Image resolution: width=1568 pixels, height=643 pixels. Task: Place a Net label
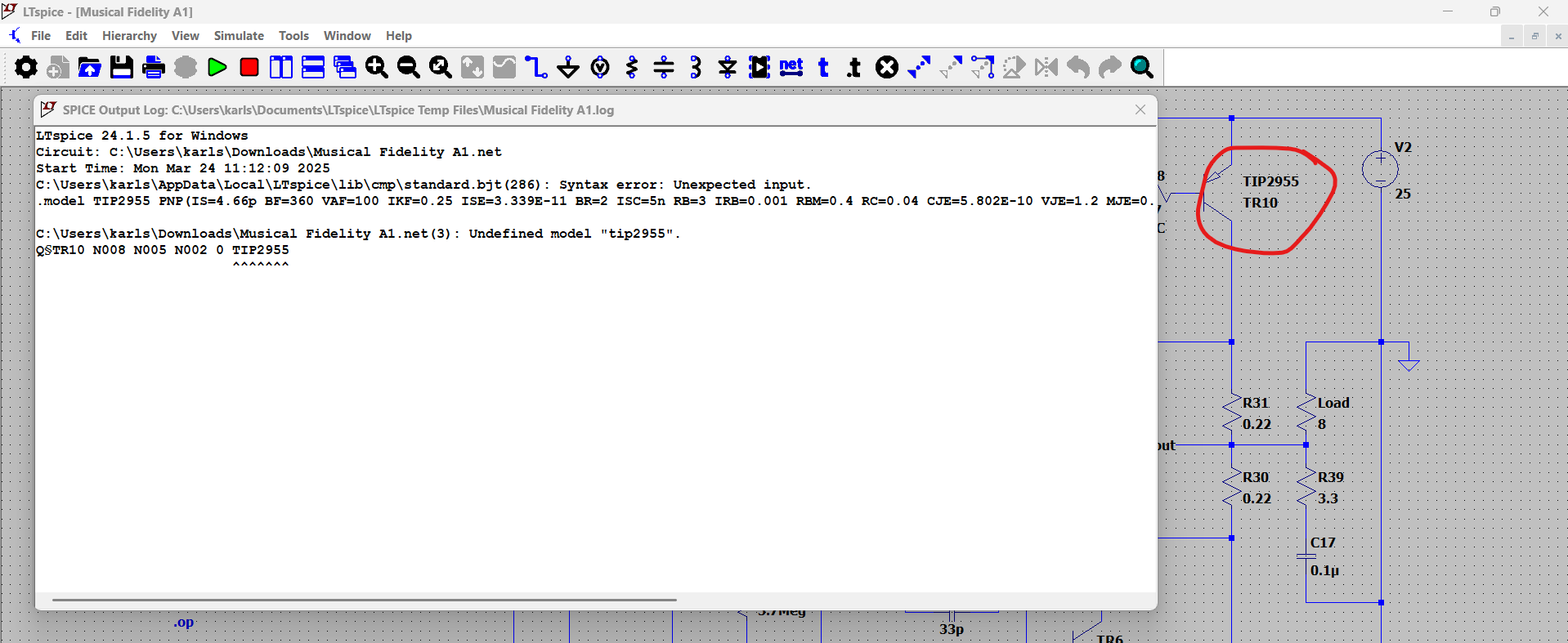(x=791, y=67)
